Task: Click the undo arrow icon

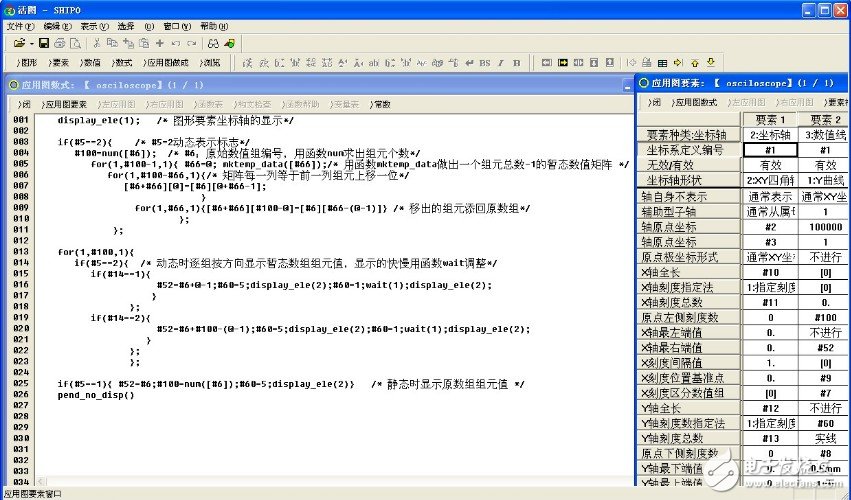Action: (x=175, y=43)
